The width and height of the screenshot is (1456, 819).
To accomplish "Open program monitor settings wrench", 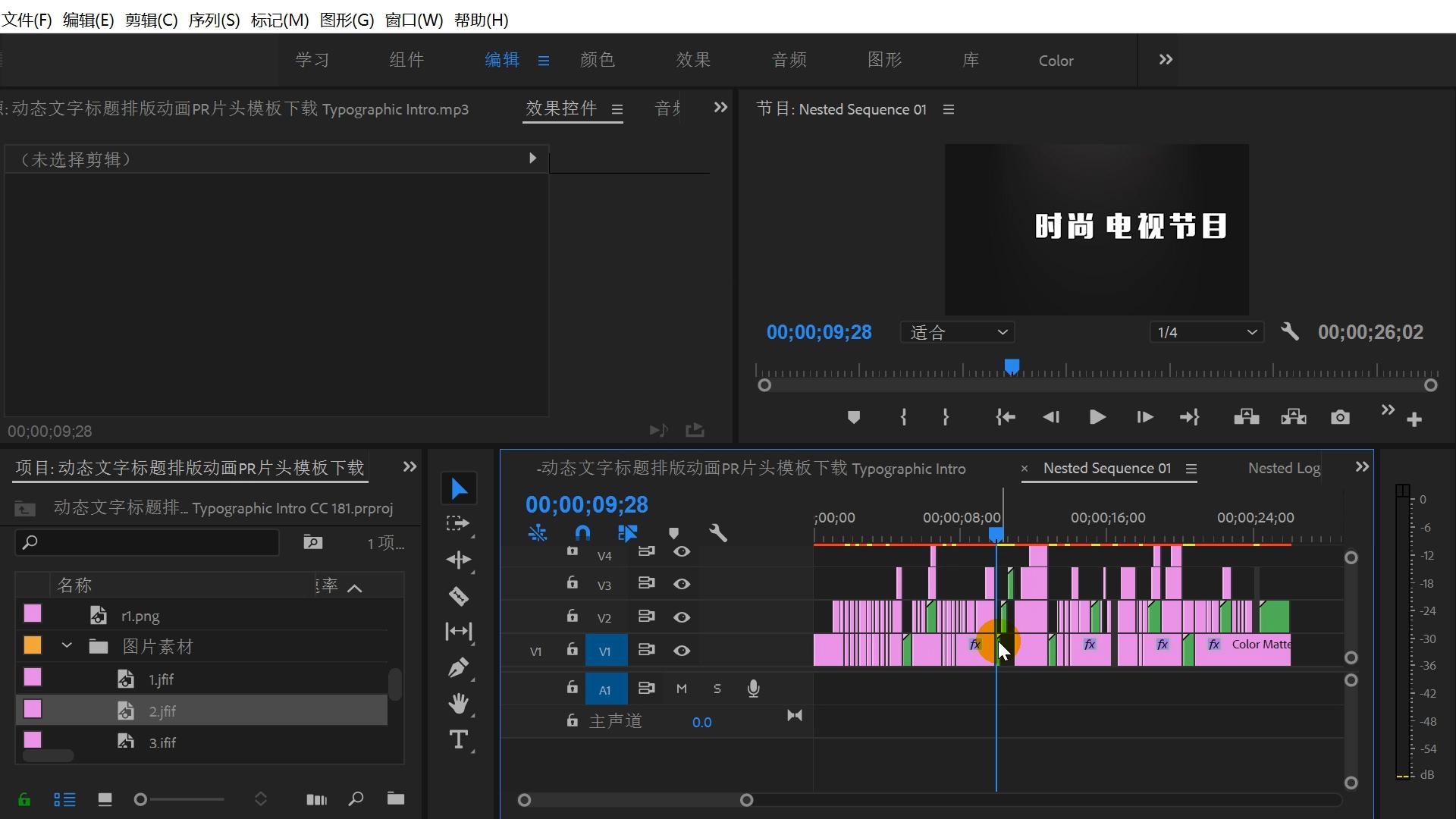I will 1290,331.
